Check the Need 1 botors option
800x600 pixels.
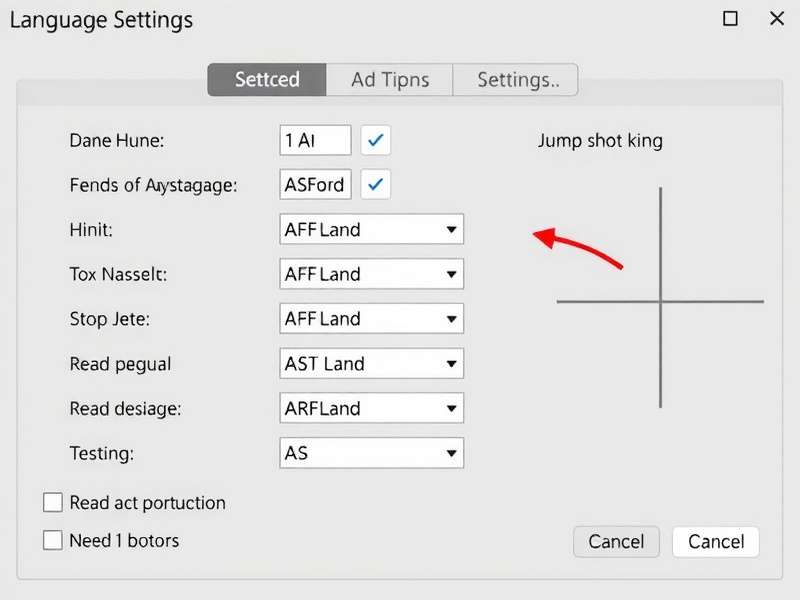(53, 540)
